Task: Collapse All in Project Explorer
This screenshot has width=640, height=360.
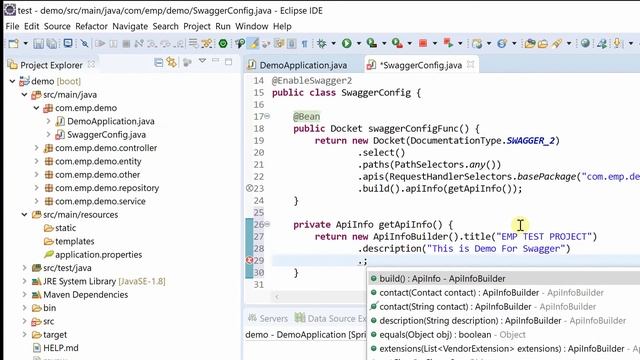Action: (158, 62)
